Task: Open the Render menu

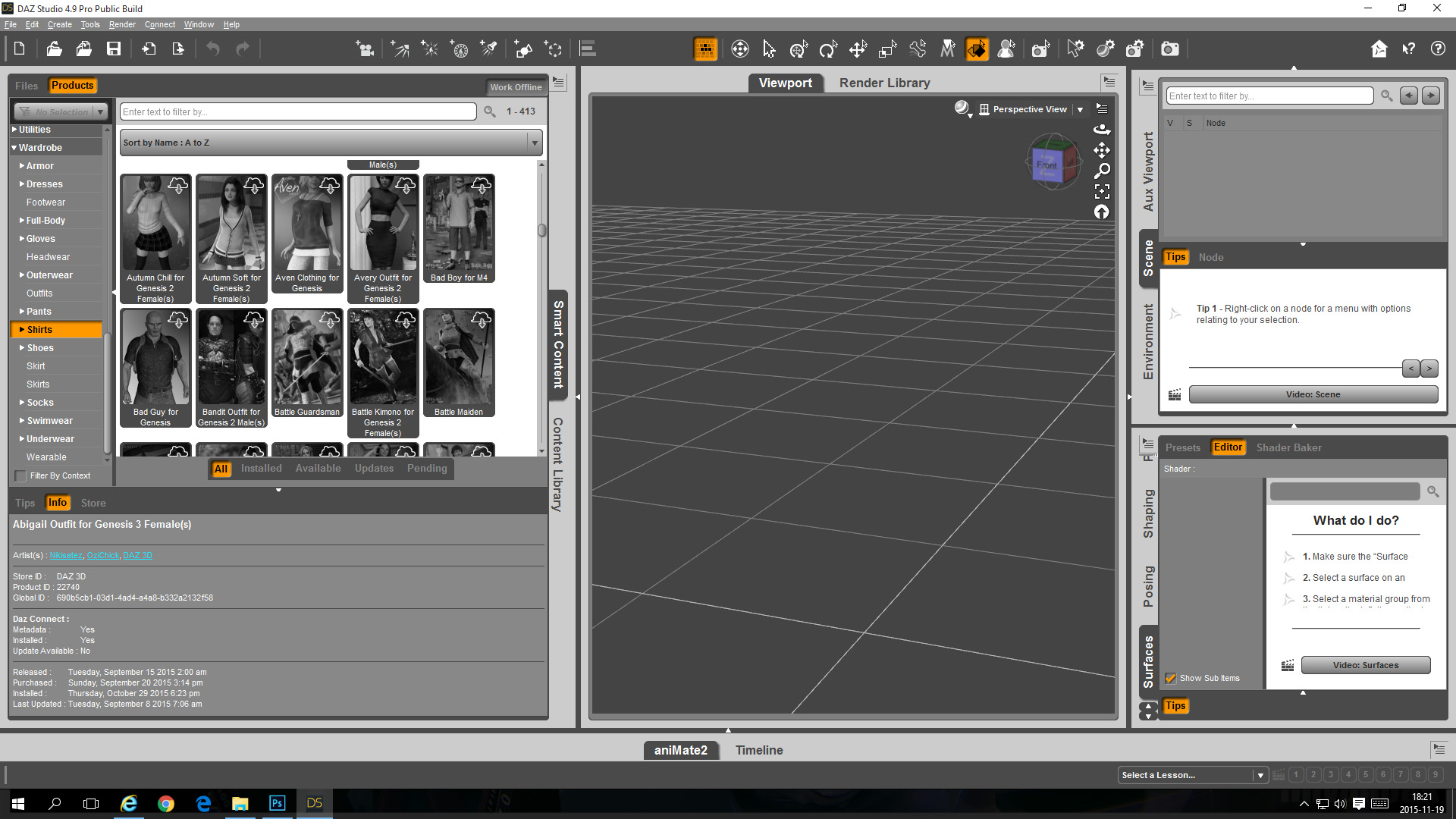Action: click(121, 24)
